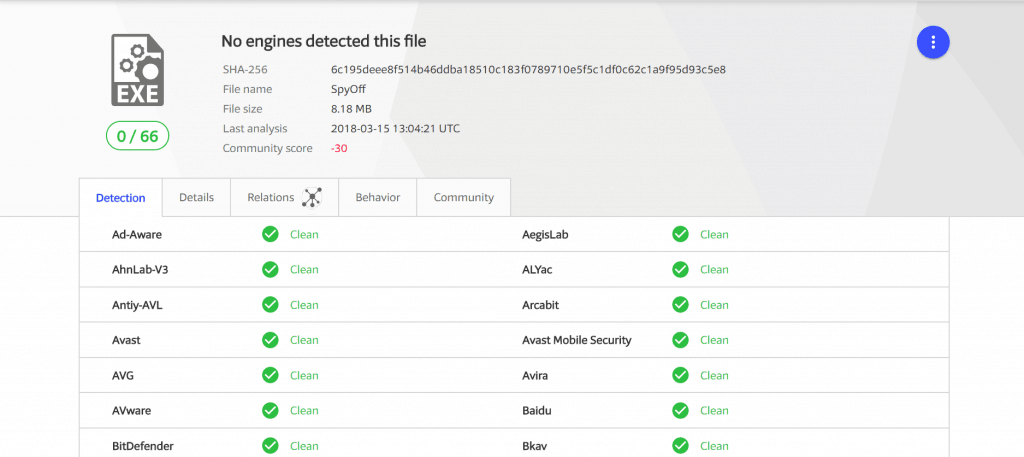Viewport: 1024px width, 457px height.
Task: Click the Avast Mobile Security engine name
Action: point(577,340)
